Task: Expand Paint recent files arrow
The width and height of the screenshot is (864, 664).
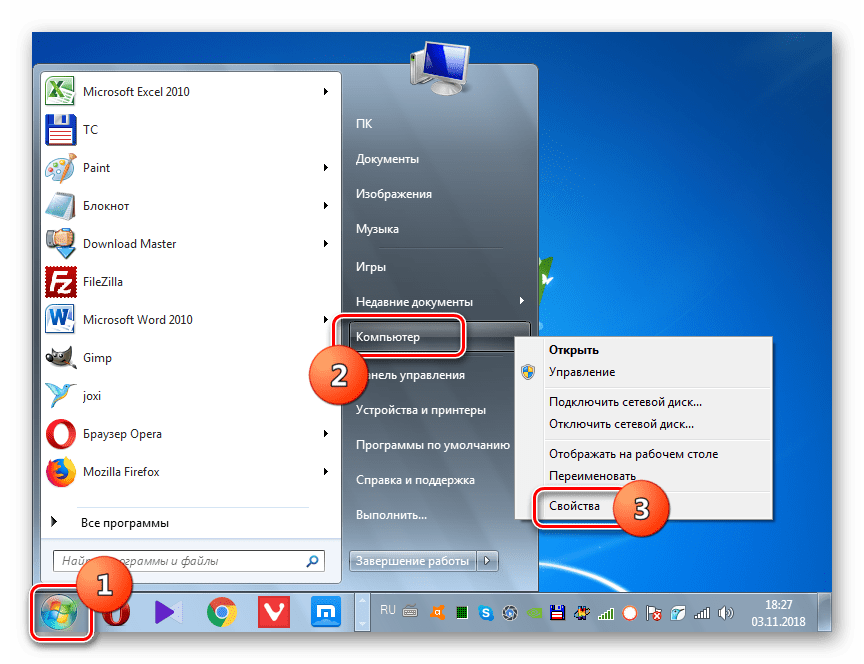Action: tap(326, 168)
